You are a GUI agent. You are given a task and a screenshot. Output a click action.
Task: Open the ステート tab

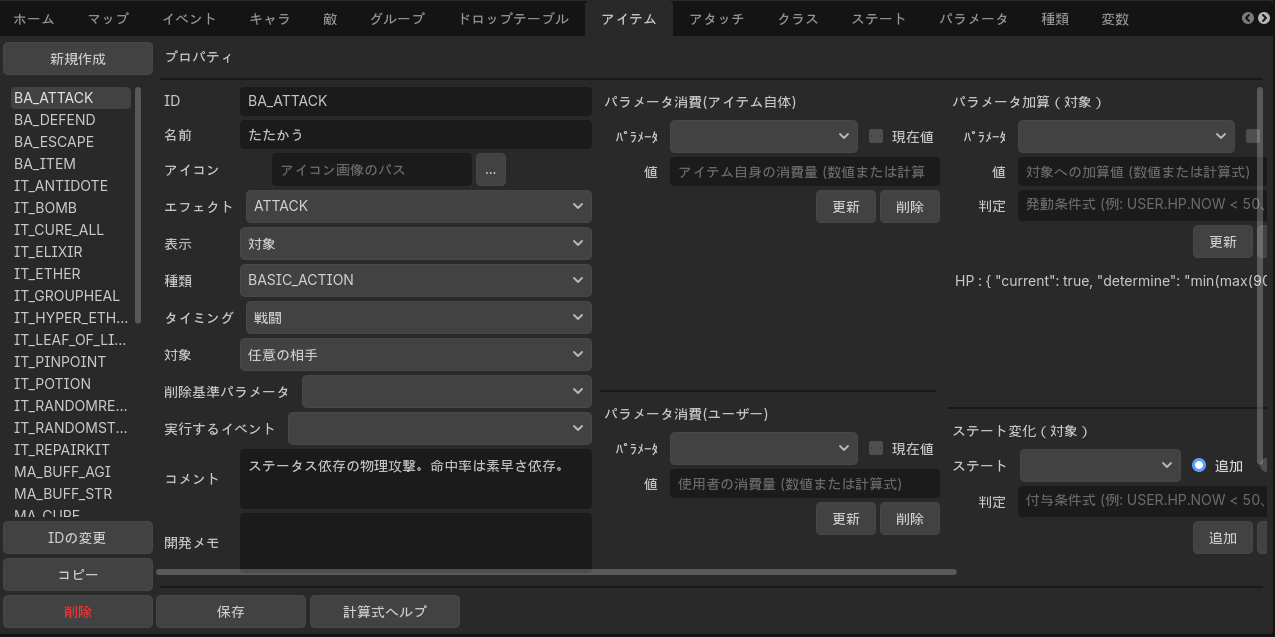[879, 18]
